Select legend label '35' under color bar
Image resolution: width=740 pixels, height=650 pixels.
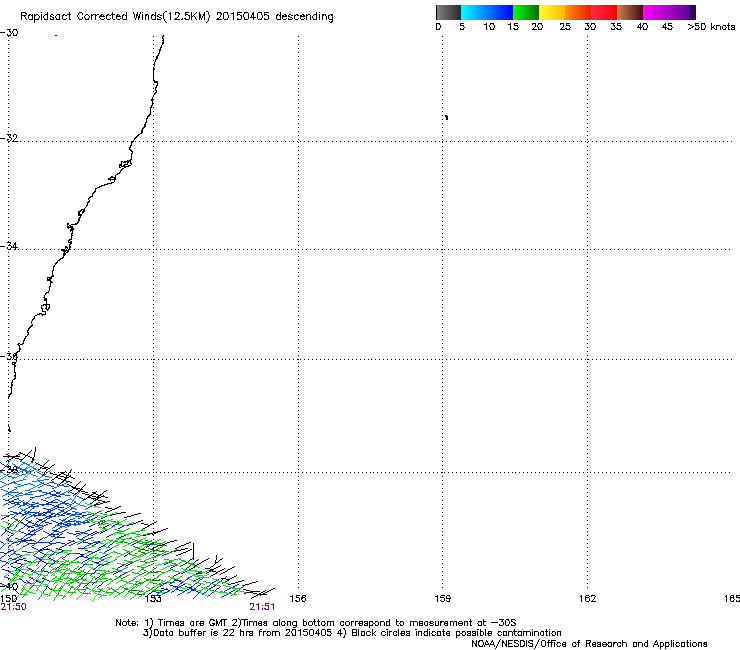616,27
